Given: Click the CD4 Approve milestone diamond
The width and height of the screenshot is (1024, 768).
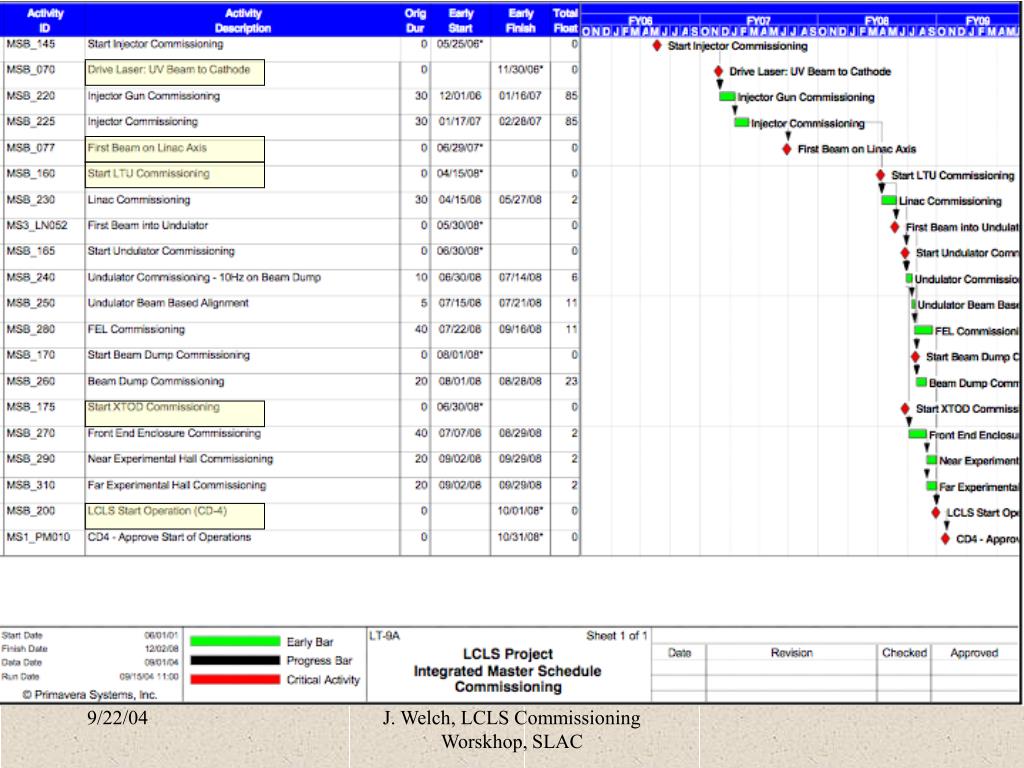Looking at the screenshot, I should 945,539.
